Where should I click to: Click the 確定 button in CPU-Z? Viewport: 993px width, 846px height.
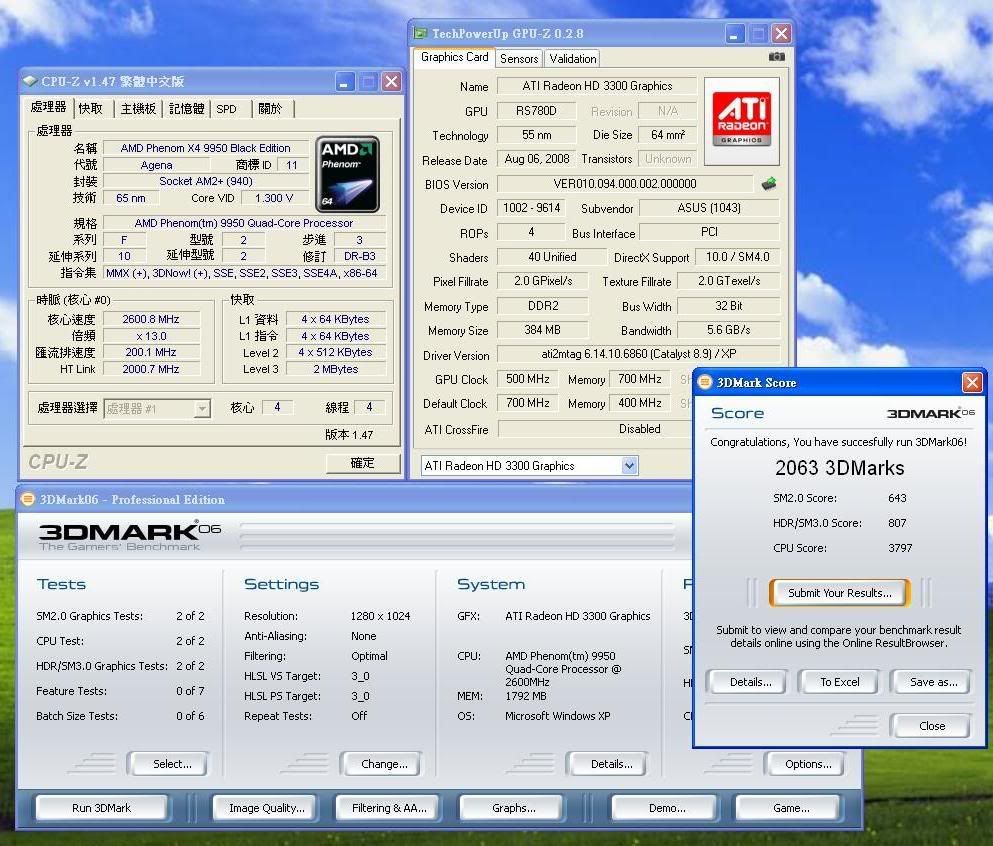[x=363, y=463]
